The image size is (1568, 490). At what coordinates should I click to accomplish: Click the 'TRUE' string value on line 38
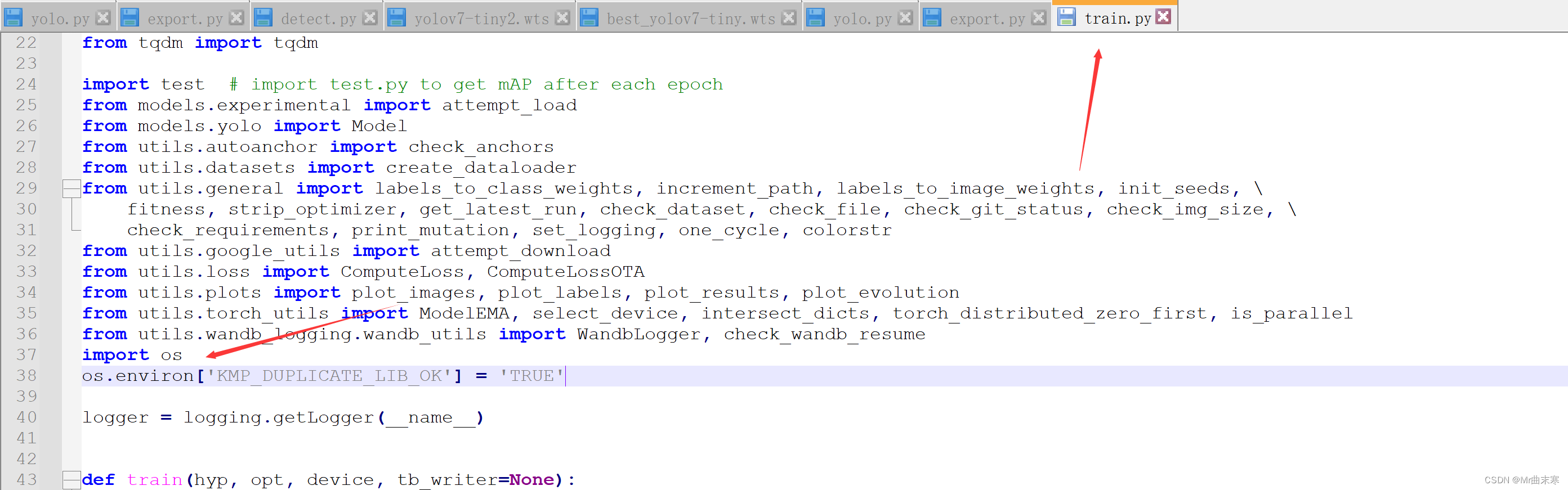point(532,376)
